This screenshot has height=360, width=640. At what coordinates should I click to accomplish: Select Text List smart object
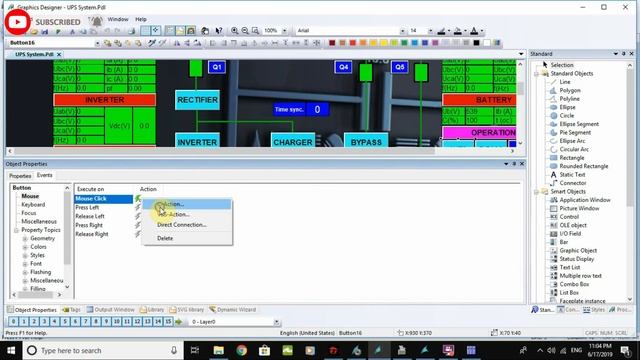pos(570,268)
